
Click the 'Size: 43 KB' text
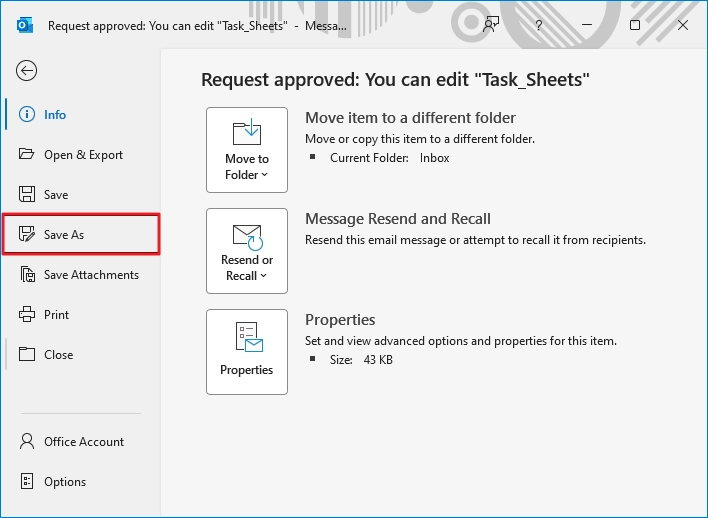[361, 360]
